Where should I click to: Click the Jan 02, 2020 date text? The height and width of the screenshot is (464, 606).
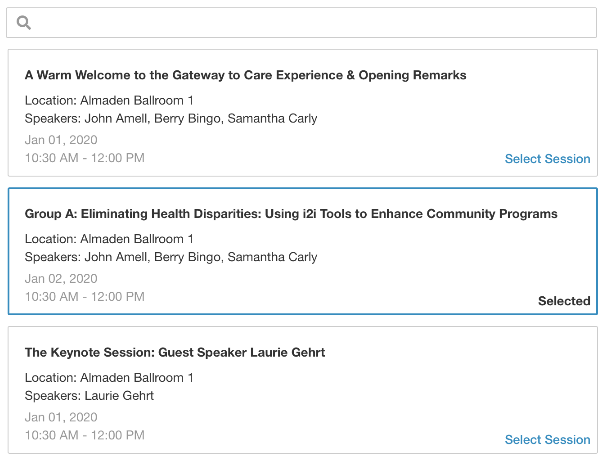(x=61, y=279)
